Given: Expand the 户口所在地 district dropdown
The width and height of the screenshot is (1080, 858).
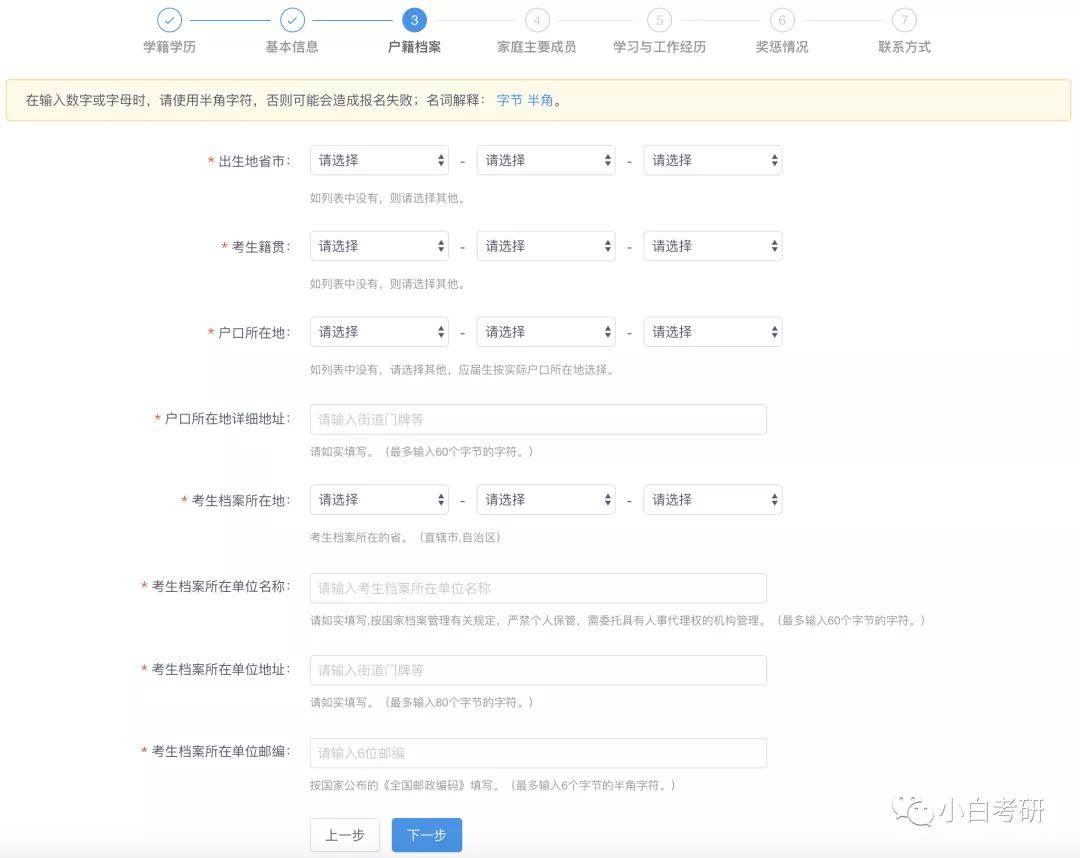Looking at the screenshot, I should (713, 331).
